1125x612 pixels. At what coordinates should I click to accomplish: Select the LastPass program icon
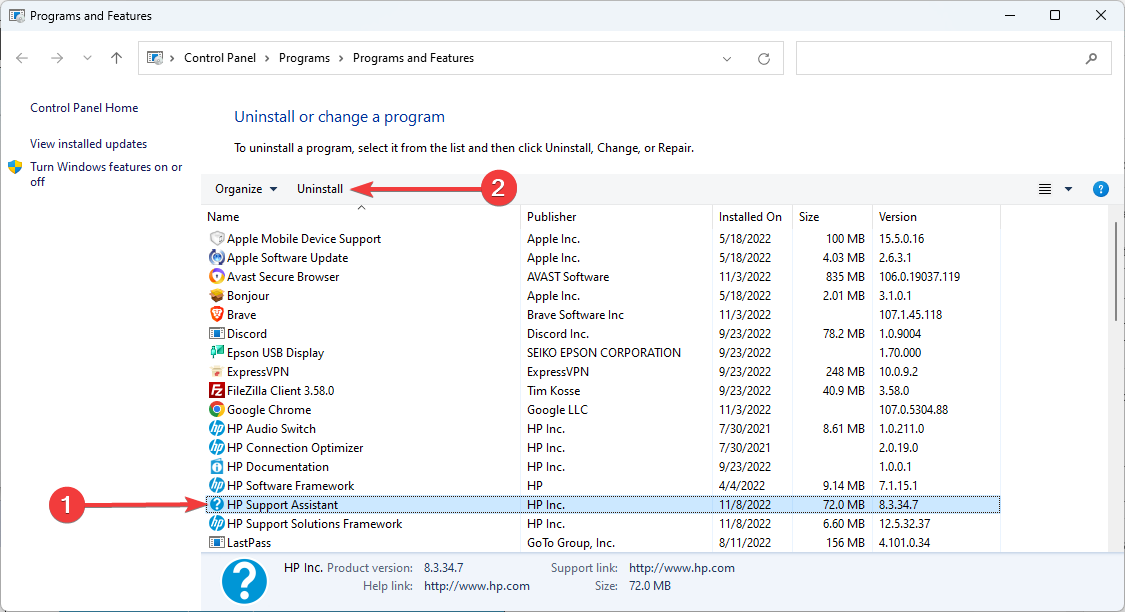tap(217, 543)
